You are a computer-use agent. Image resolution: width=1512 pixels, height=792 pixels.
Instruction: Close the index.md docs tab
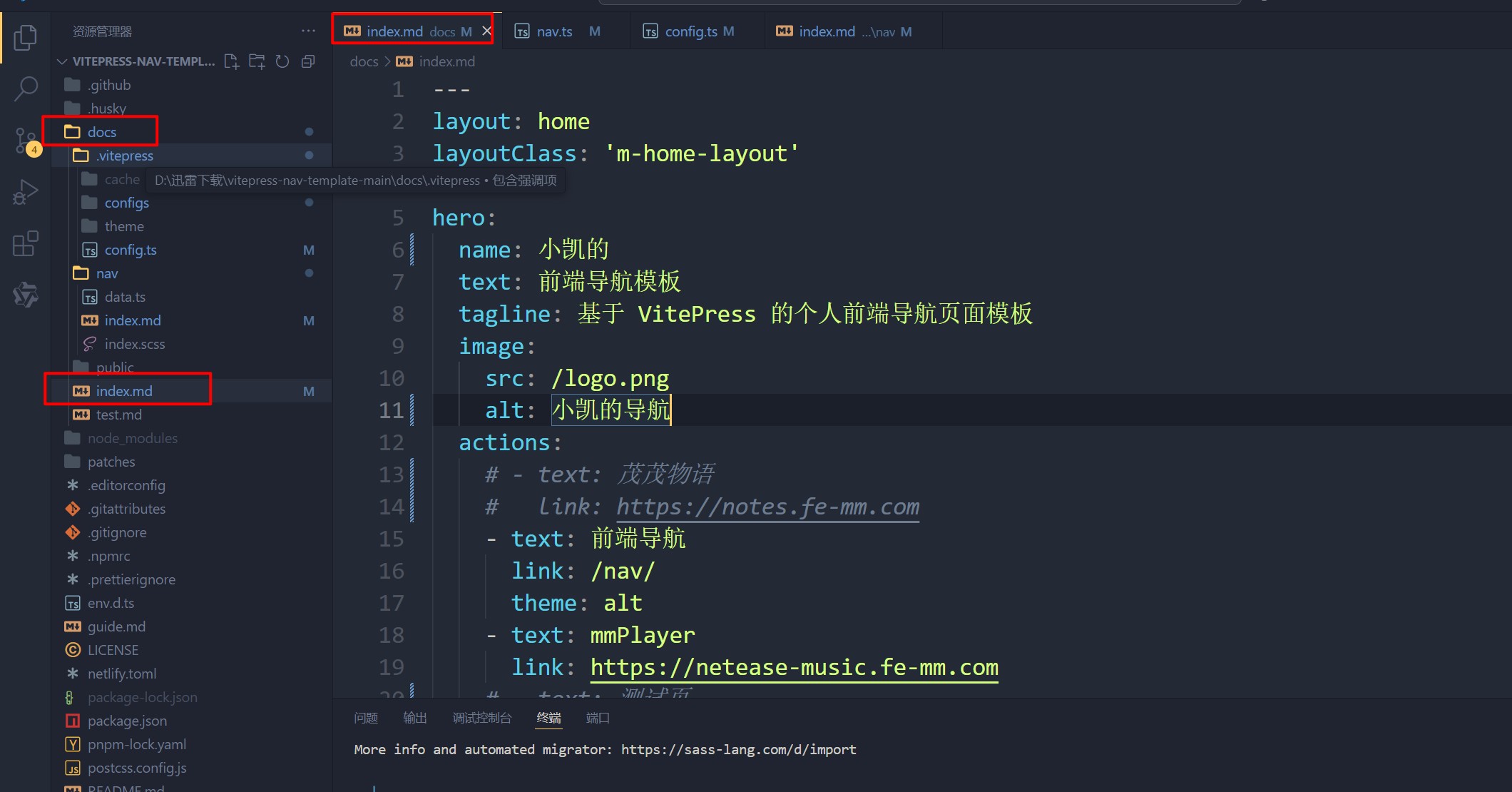(x=487, y=31)
